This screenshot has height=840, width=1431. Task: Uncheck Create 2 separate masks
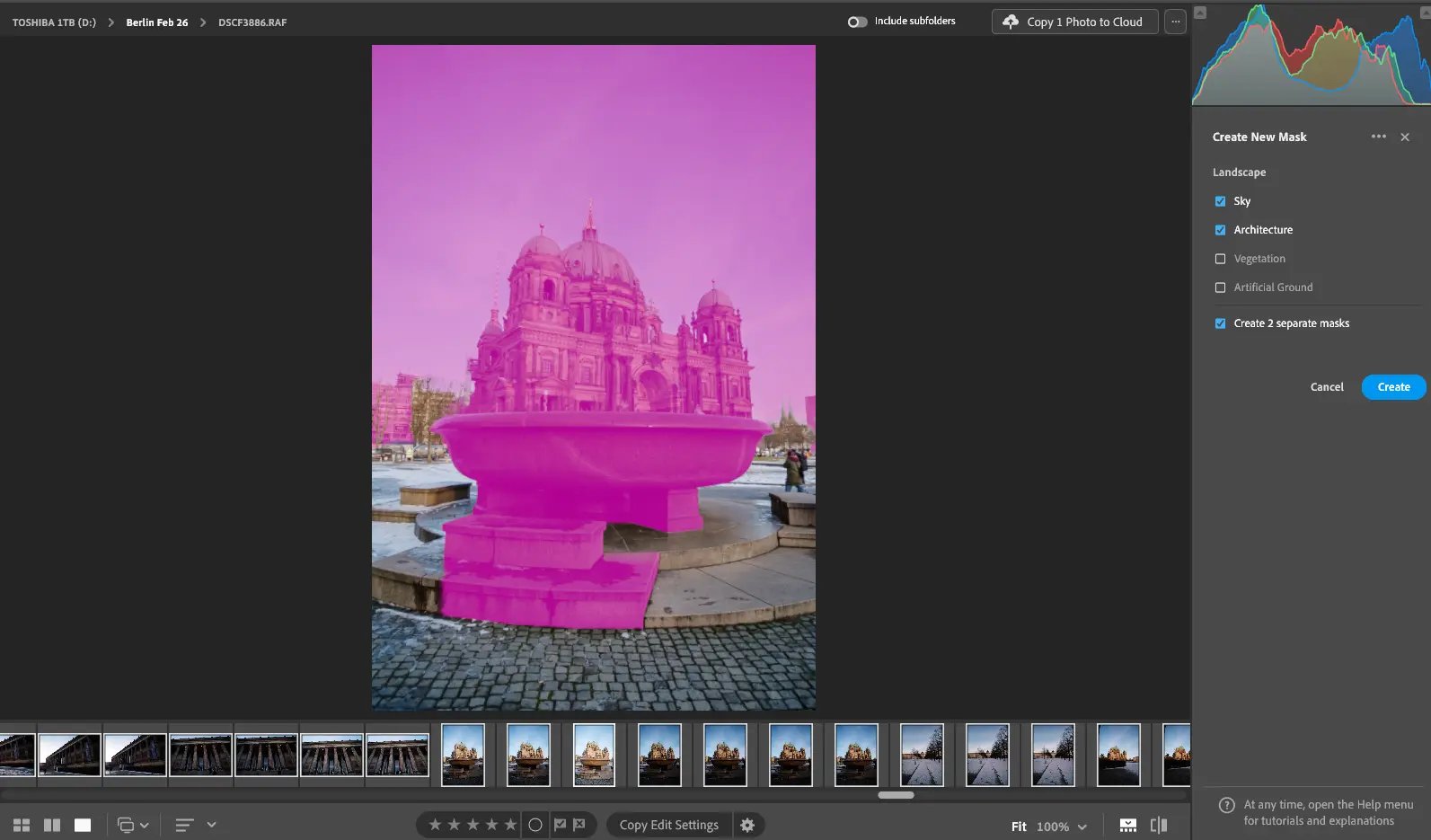[x=1220, y=323]
